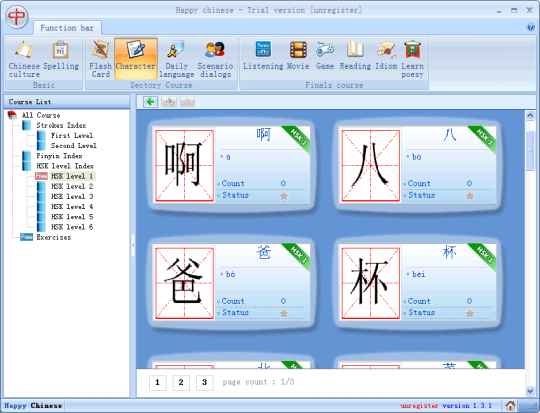The image size is (540, 413).
Task: Click the Course List panel header
Action: tap(67, 102)
